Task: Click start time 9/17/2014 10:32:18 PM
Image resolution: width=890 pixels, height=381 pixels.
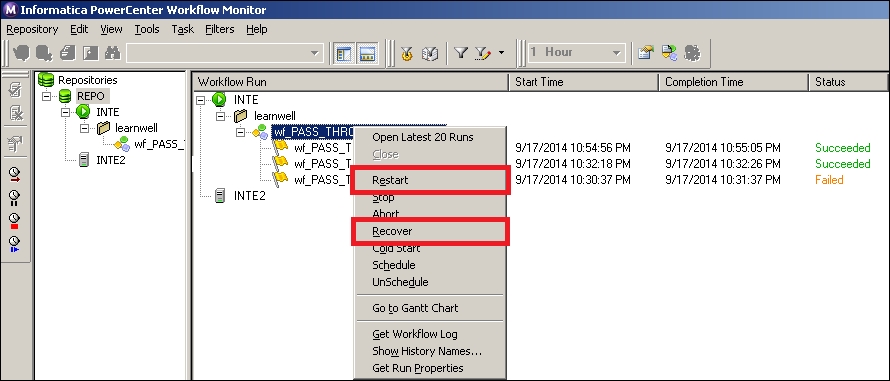Action: pyautogui.click(x=573, y=164)
